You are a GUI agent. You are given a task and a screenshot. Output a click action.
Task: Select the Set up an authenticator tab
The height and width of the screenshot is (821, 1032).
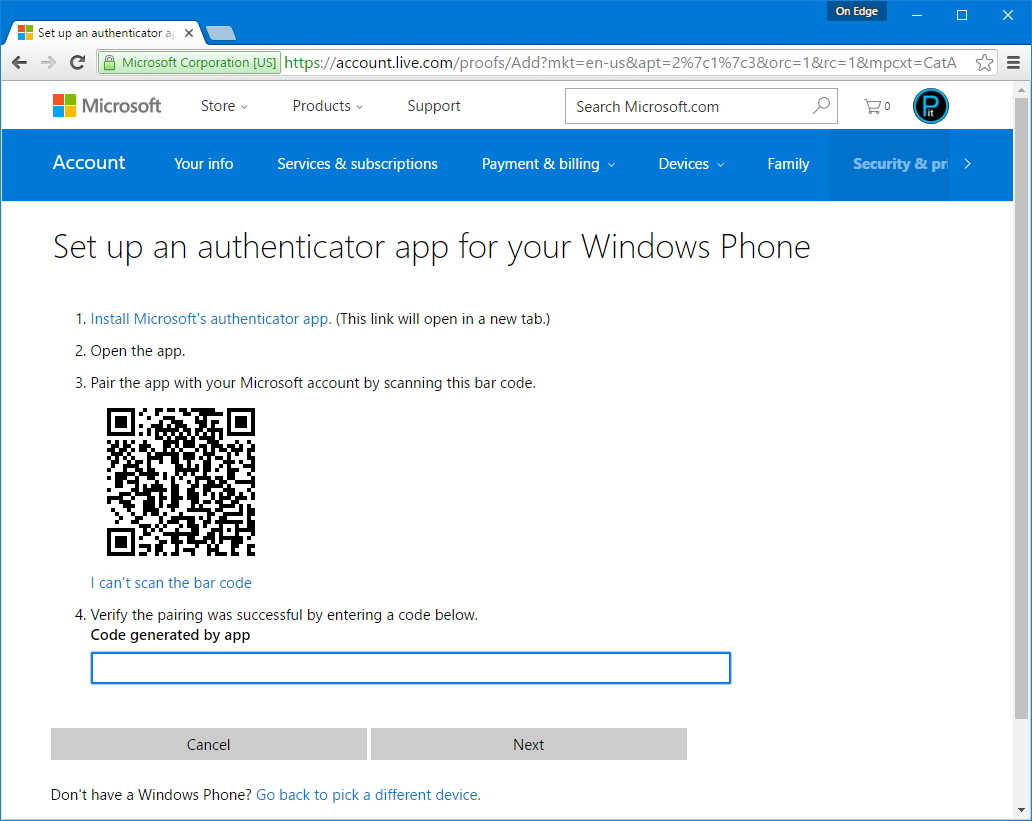pyautogui.click(x=105, y=33)
